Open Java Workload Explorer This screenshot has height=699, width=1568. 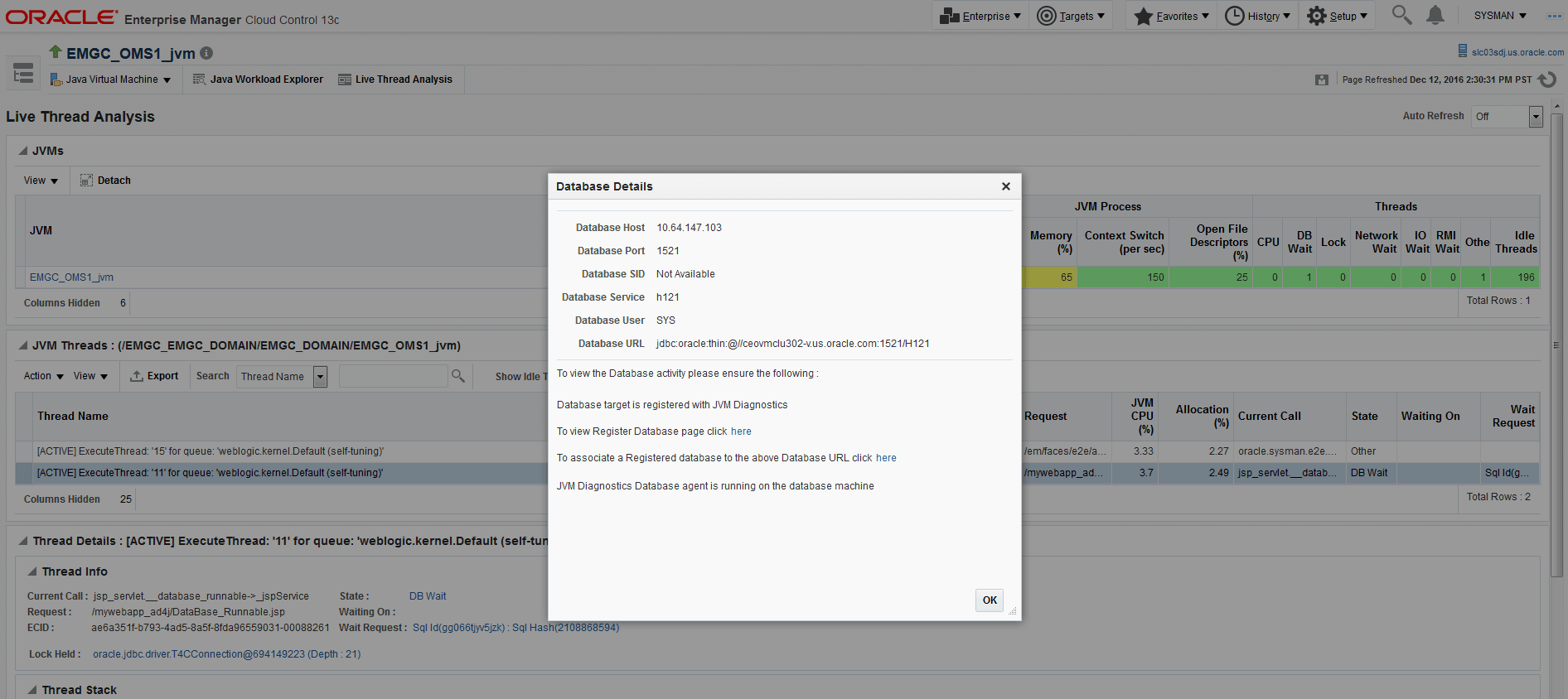258,80
